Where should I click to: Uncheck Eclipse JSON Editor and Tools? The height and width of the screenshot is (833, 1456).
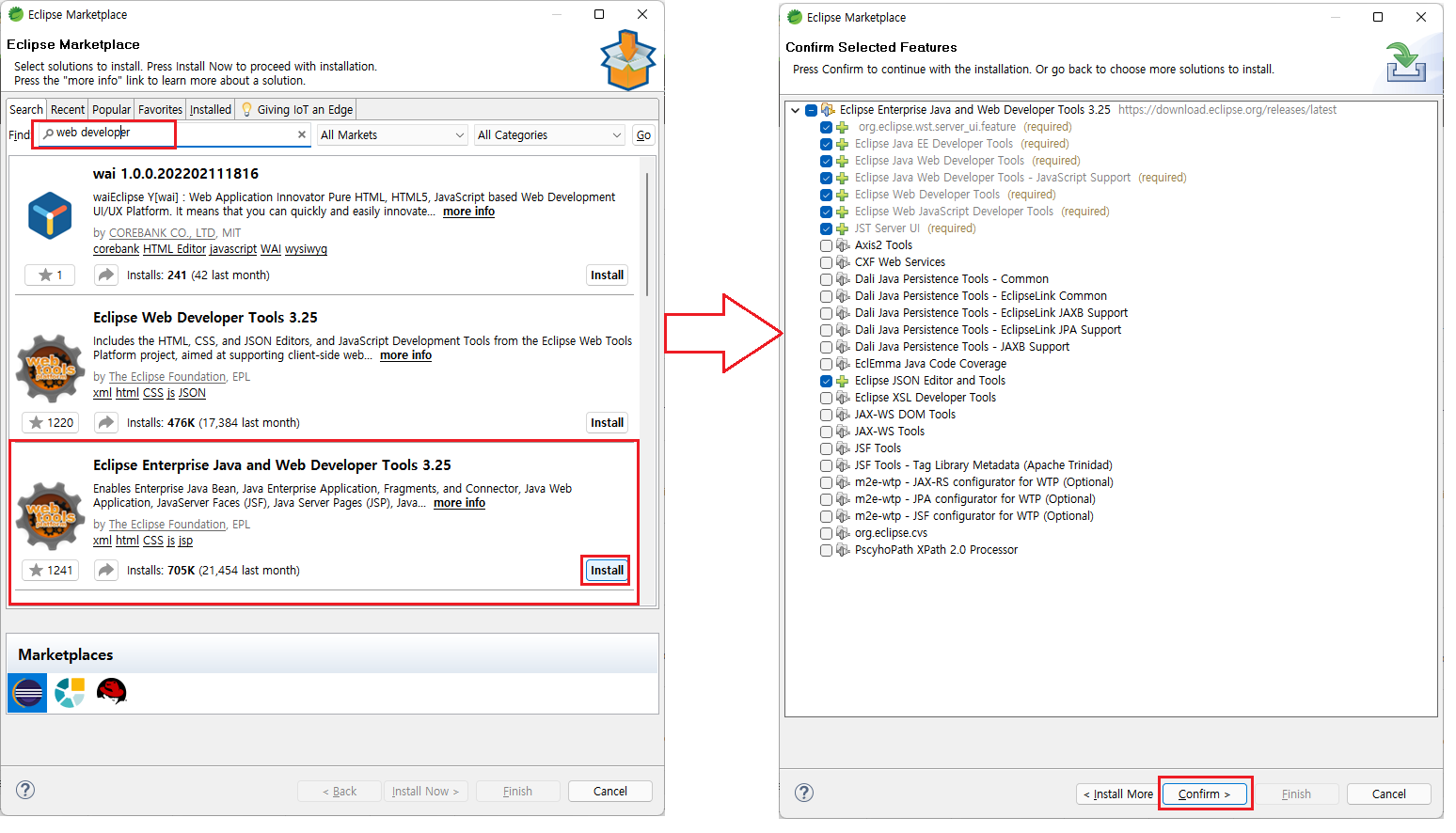[x=826, y=381]
